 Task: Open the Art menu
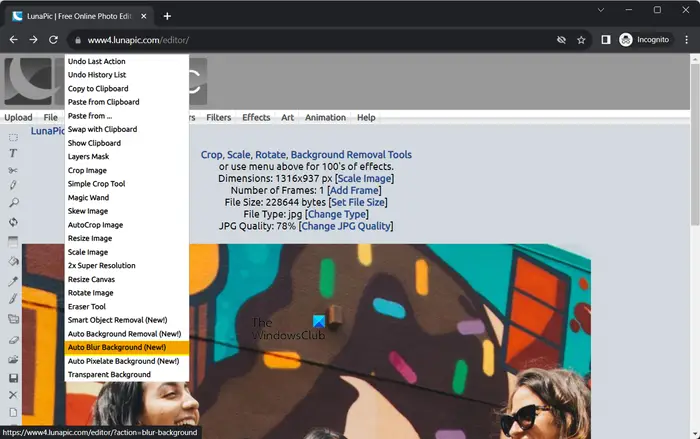(x=288, y=117)
